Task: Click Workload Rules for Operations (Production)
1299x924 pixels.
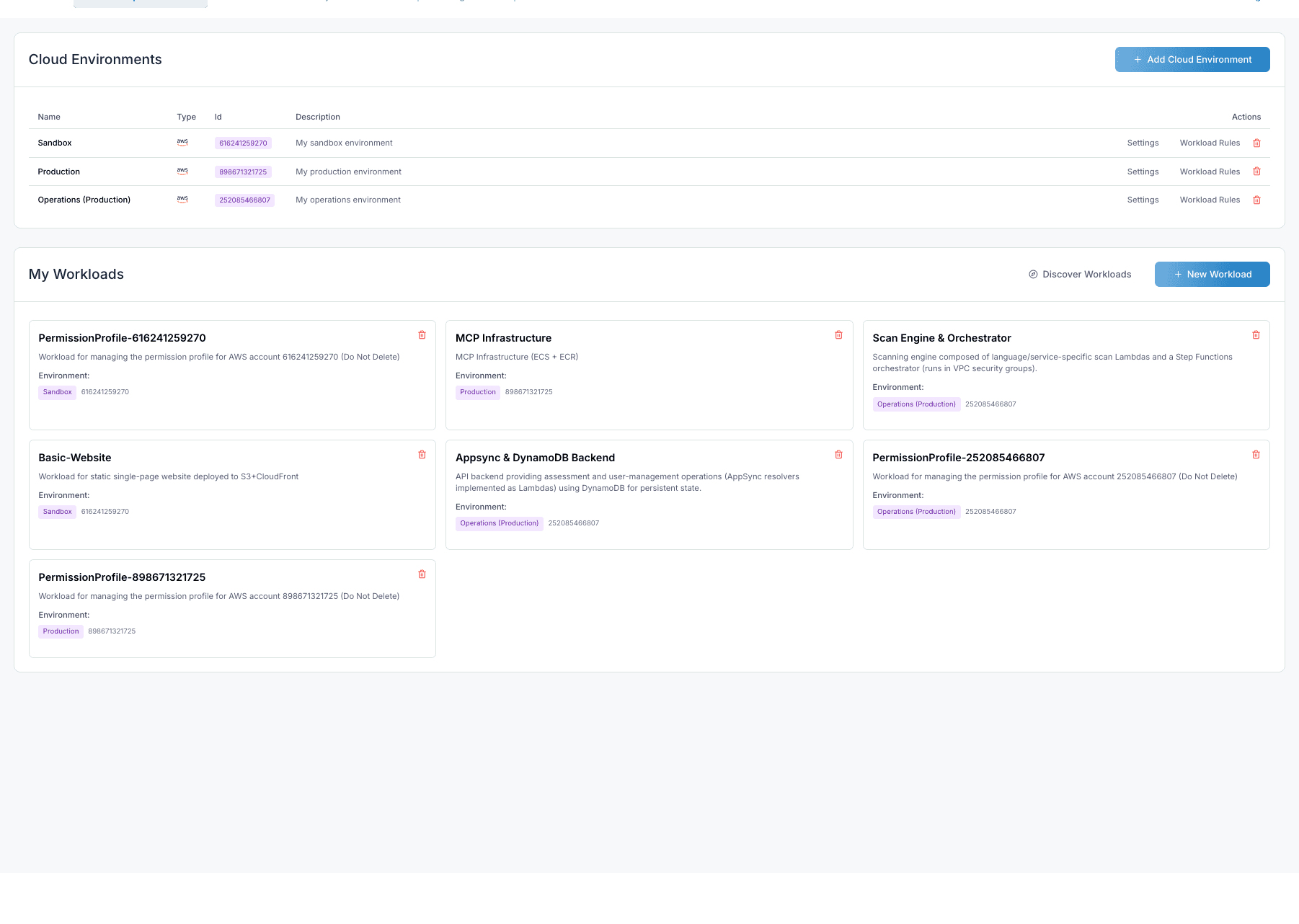Action: [1210, 200]
